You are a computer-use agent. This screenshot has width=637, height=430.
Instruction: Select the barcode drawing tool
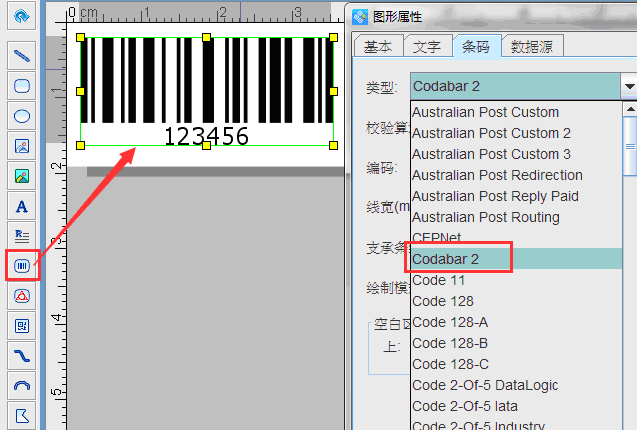click(x=22, y=266)
